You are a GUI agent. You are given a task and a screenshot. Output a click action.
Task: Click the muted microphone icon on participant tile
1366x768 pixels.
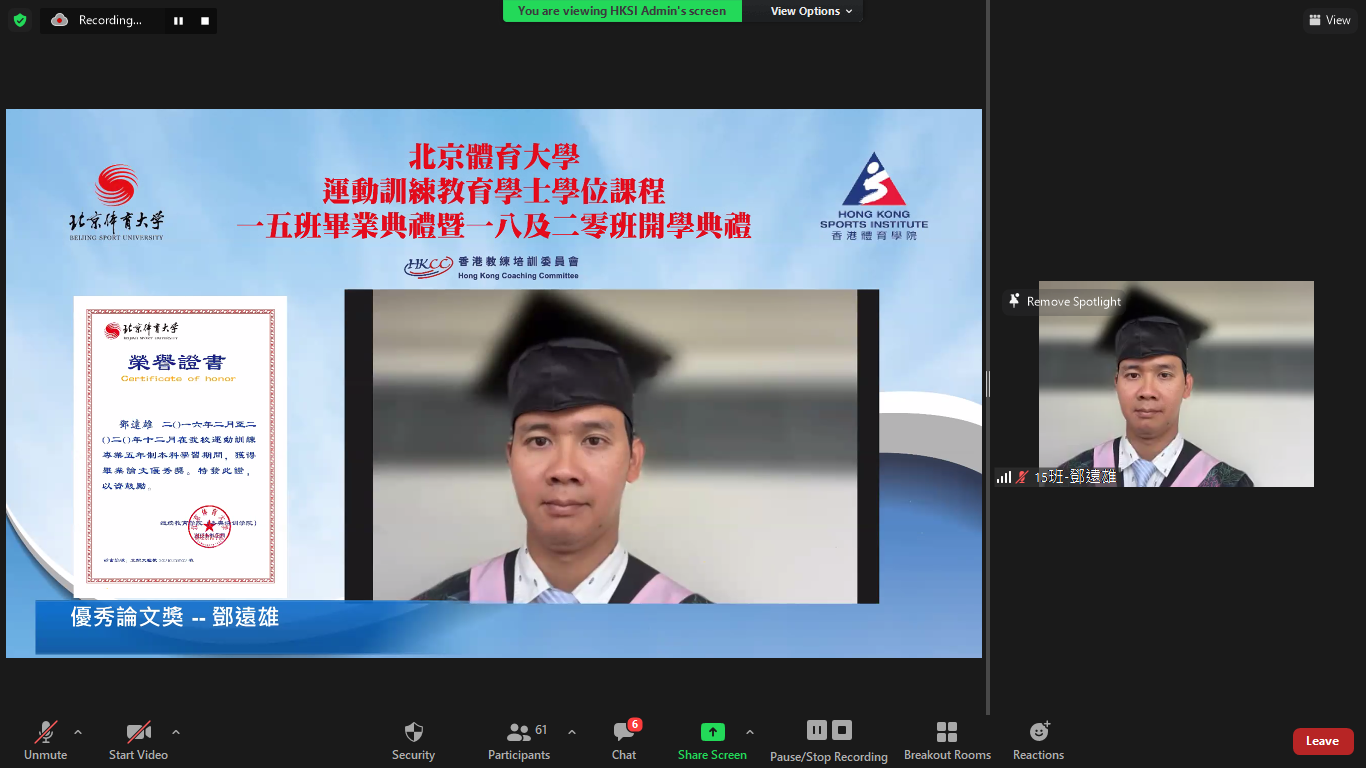[x=1022, y=477]
